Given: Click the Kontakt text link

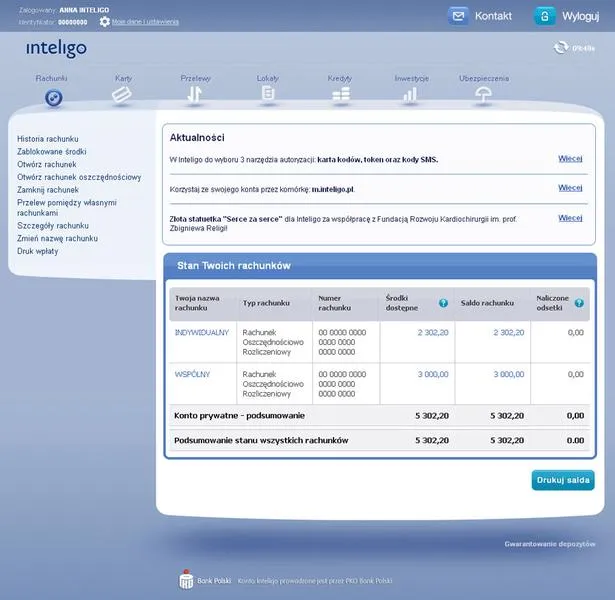Looking at the screenshot, I should pyautogui.click(x=493, y=16).
